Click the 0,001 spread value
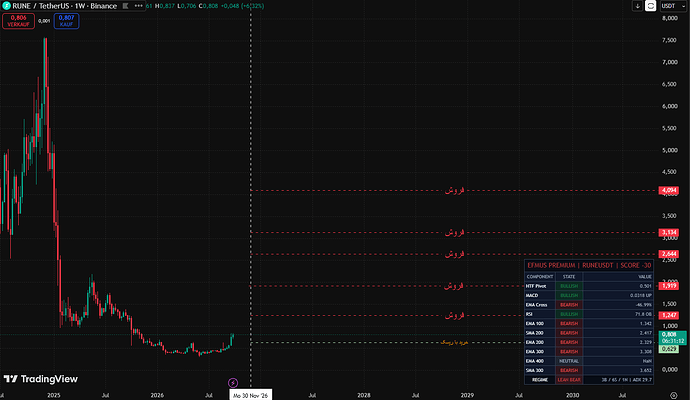The height and width of the screenshot is (400, 690). pyautogui.click(x=44, y=21)
